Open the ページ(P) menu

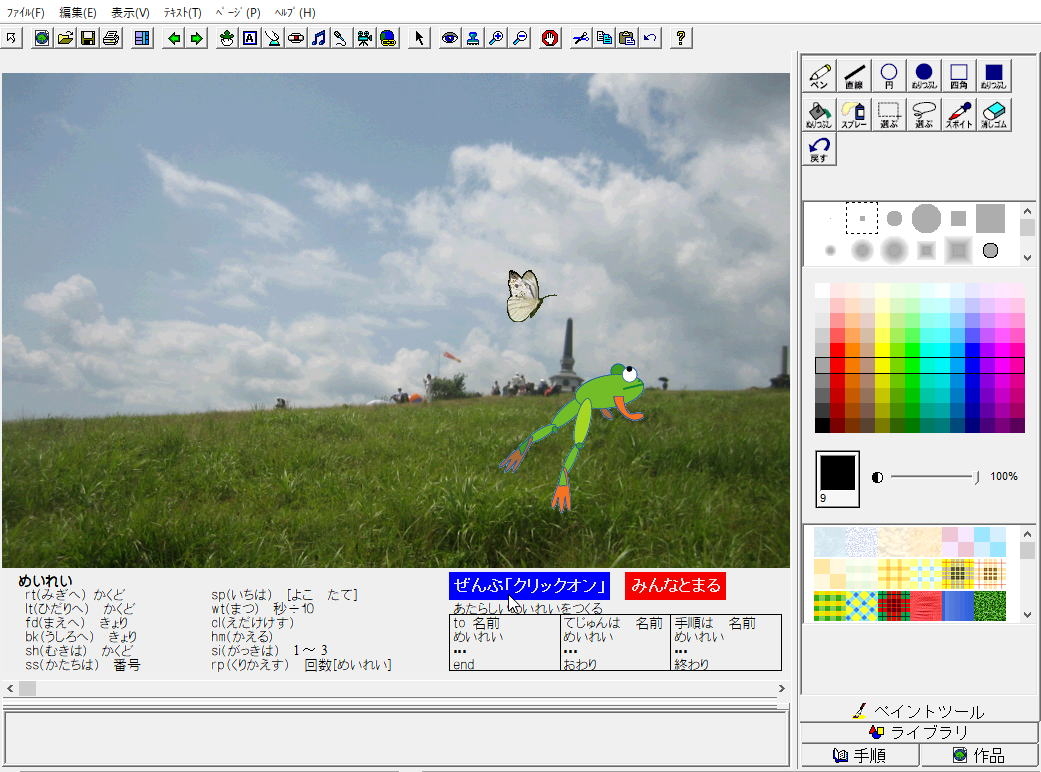(x=238, y=13)
